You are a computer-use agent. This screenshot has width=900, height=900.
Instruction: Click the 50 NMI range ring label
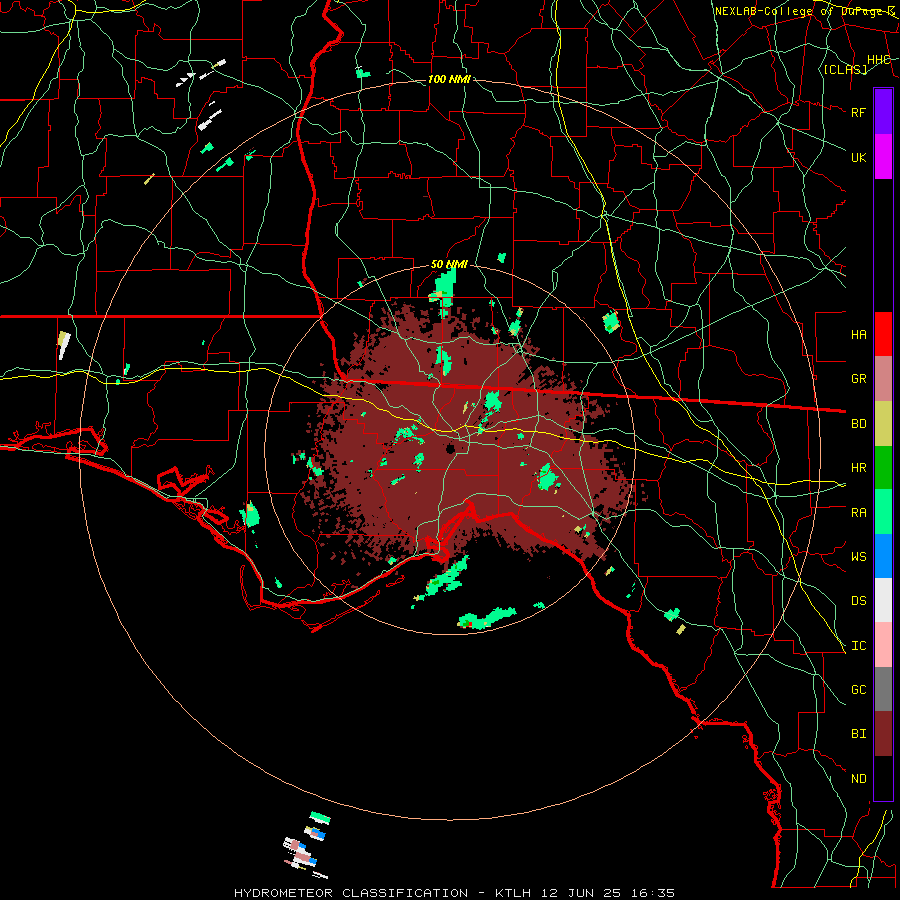pyautogui.click(x=449, y=264)
